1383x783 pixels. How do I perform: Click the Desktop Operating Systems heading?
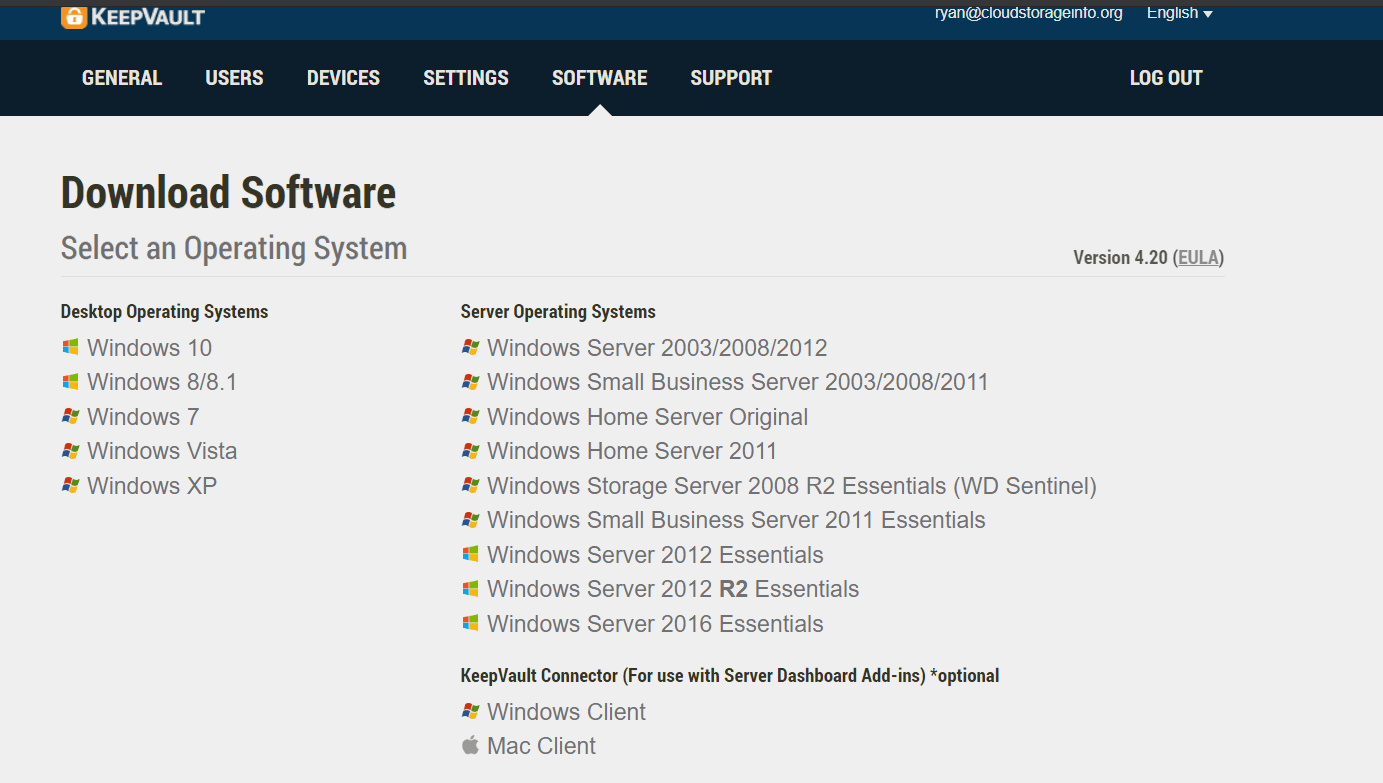coord(164,312)
